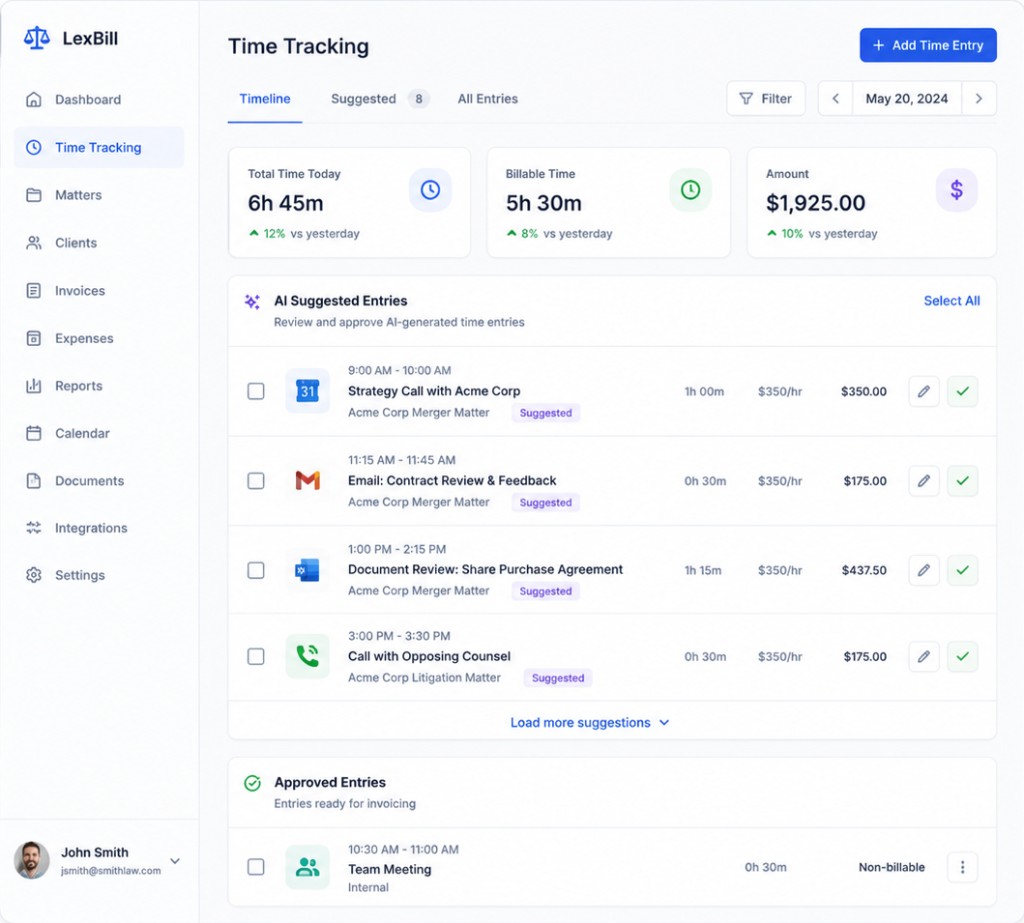The height and width of the screenshot is (923, 1024).
Task: Expand Load more suggestions
Action: pyautogui.click(x=590, y=722)
